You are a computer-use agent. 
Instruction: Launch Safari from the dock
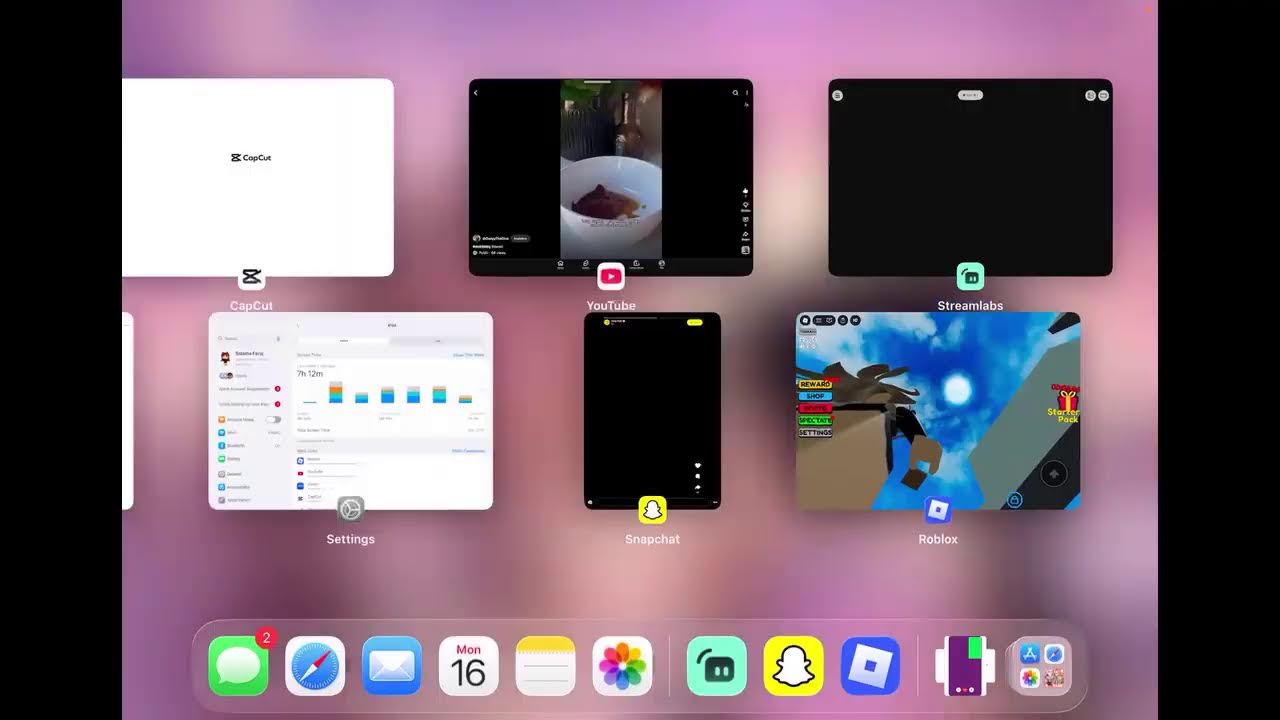316,666
